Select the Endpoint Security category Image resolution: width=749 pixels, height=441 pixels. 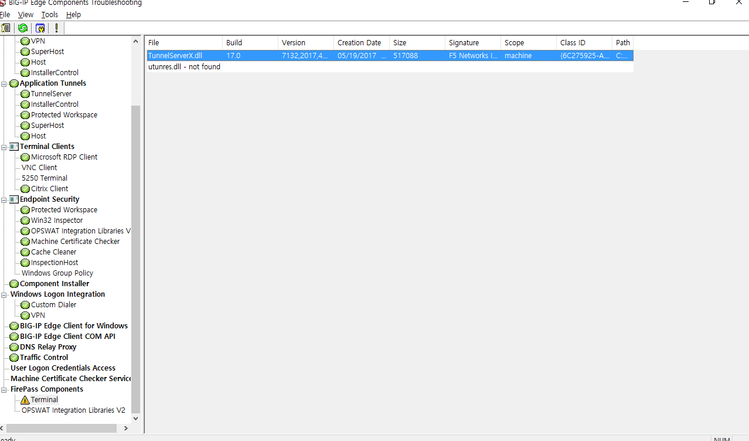(49, 199)
